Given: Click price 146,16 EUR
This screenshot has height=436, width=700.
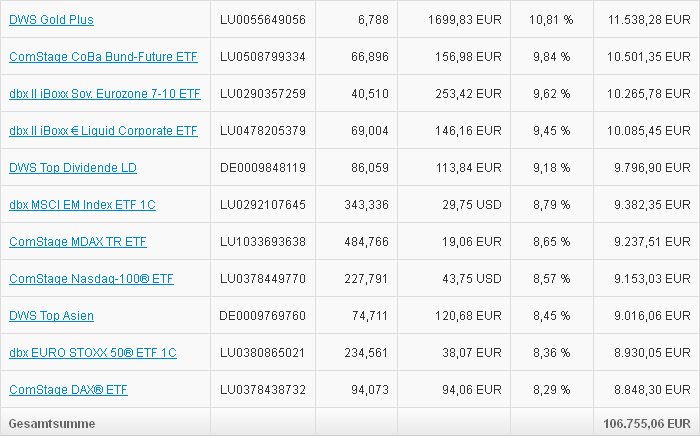Looking at the screenshot, I should (468, 131).
